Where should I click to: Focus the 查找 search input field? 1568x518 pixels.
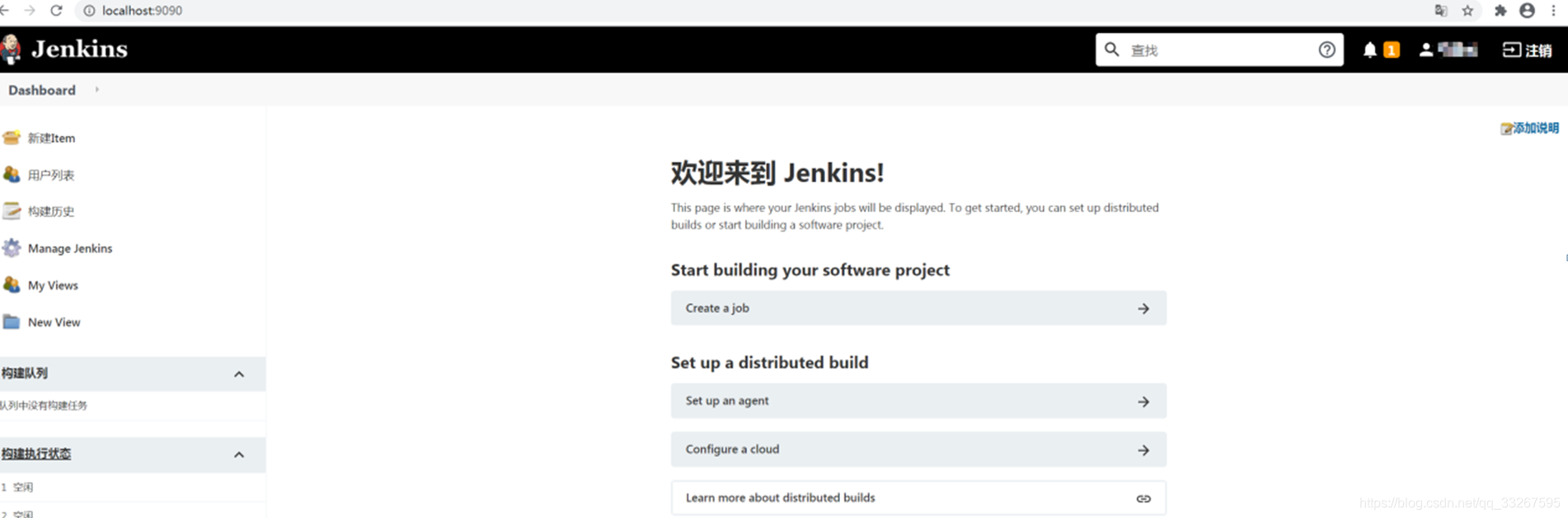[x=1218, y=50]
